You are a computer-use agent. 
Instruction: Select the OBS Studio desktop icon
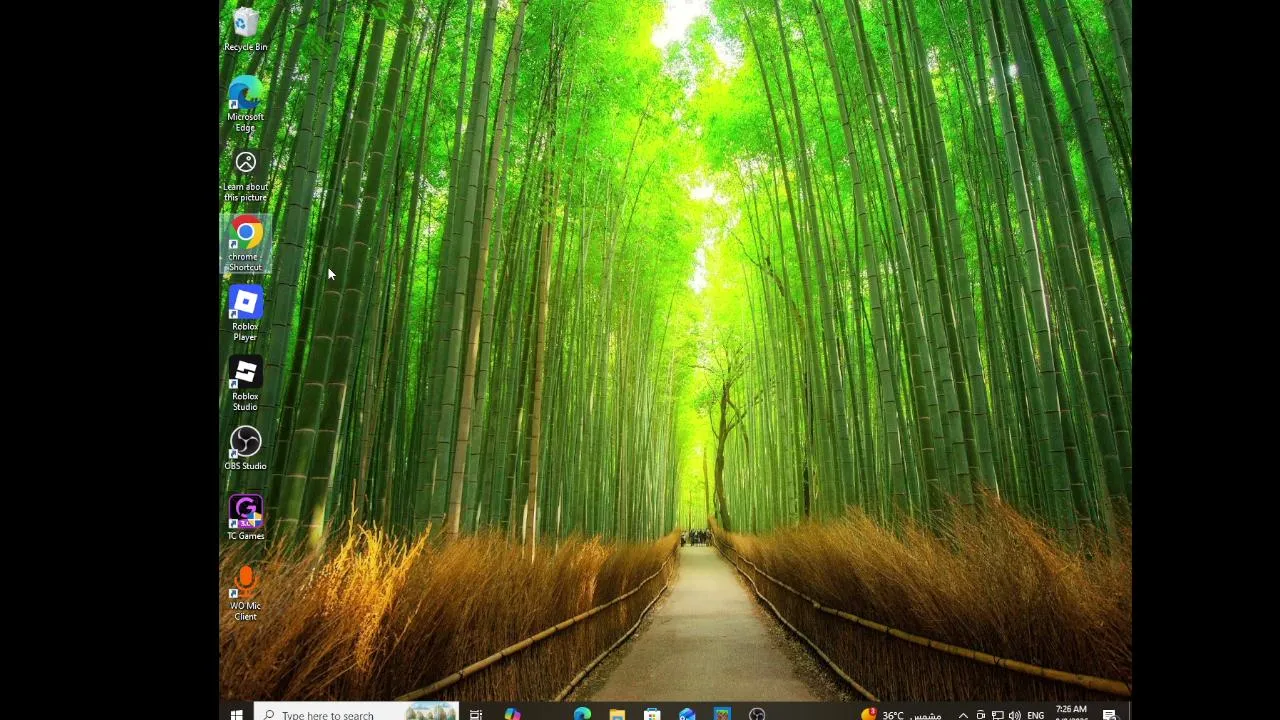pos(245,448)
